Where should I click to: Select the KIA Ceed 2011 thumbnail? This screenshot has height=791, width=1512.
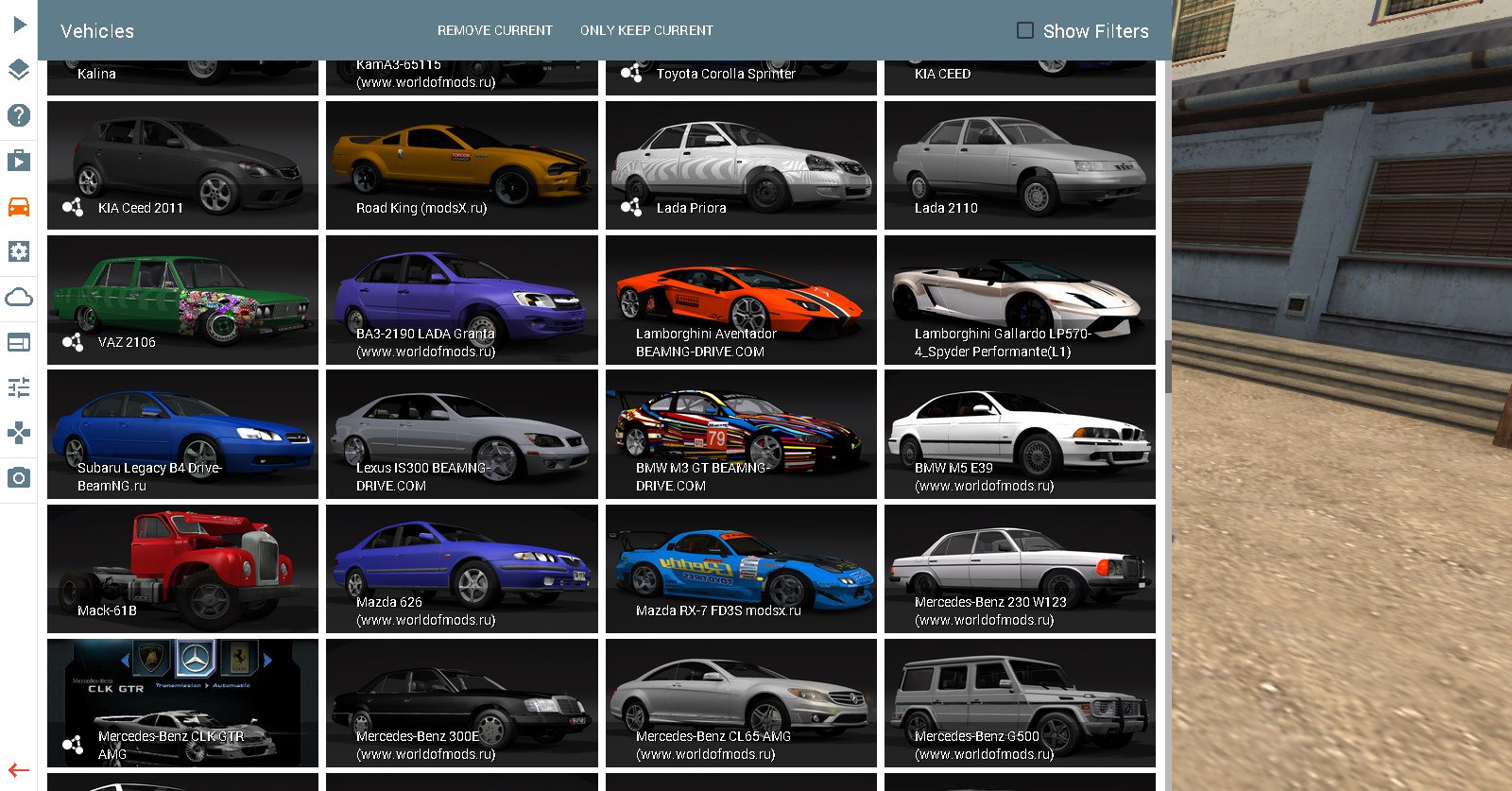tap(182, 165)
